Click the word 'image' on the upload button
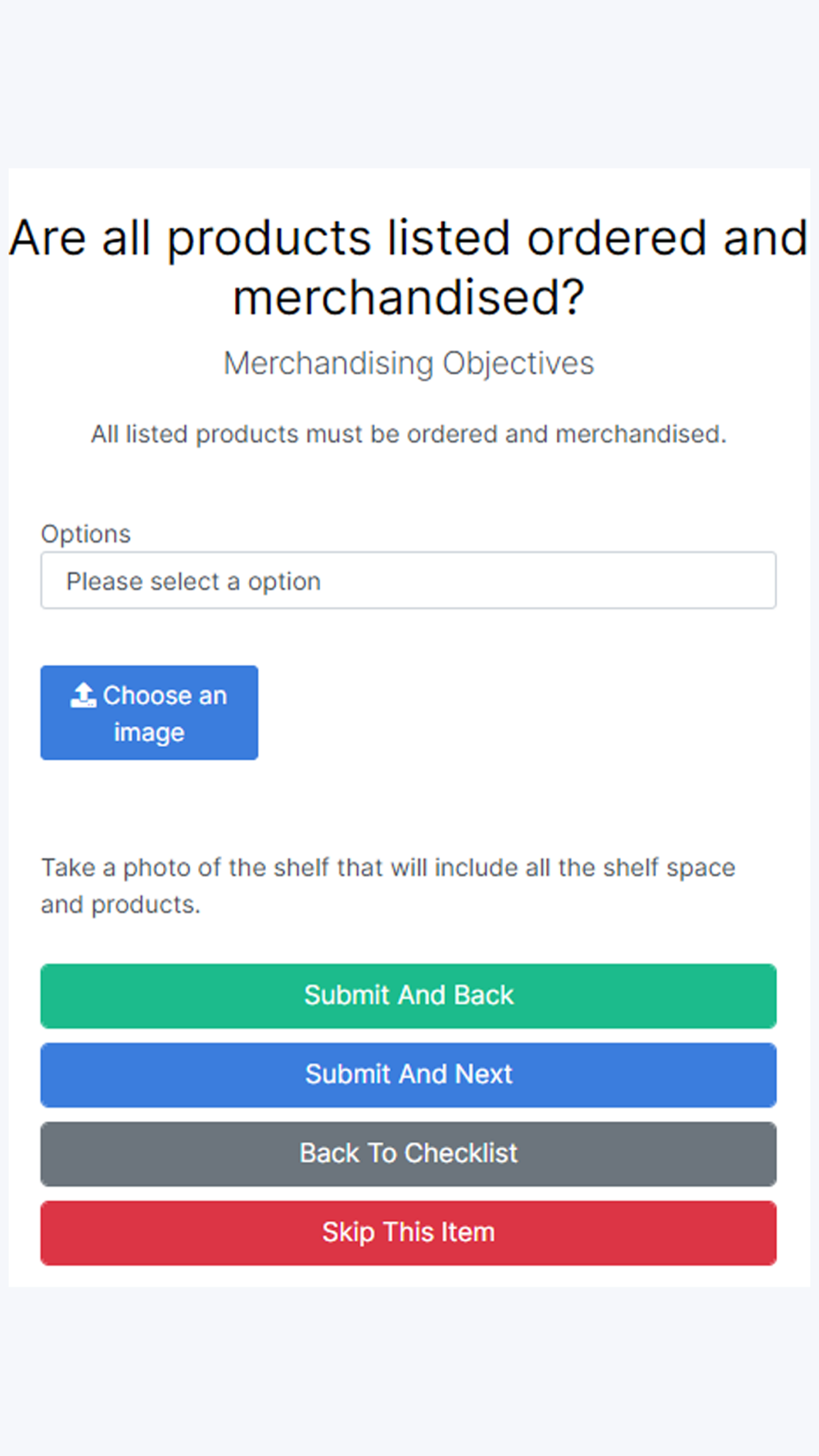The width and height of the screenshot is (819, 1456). (x=149, y=732)
